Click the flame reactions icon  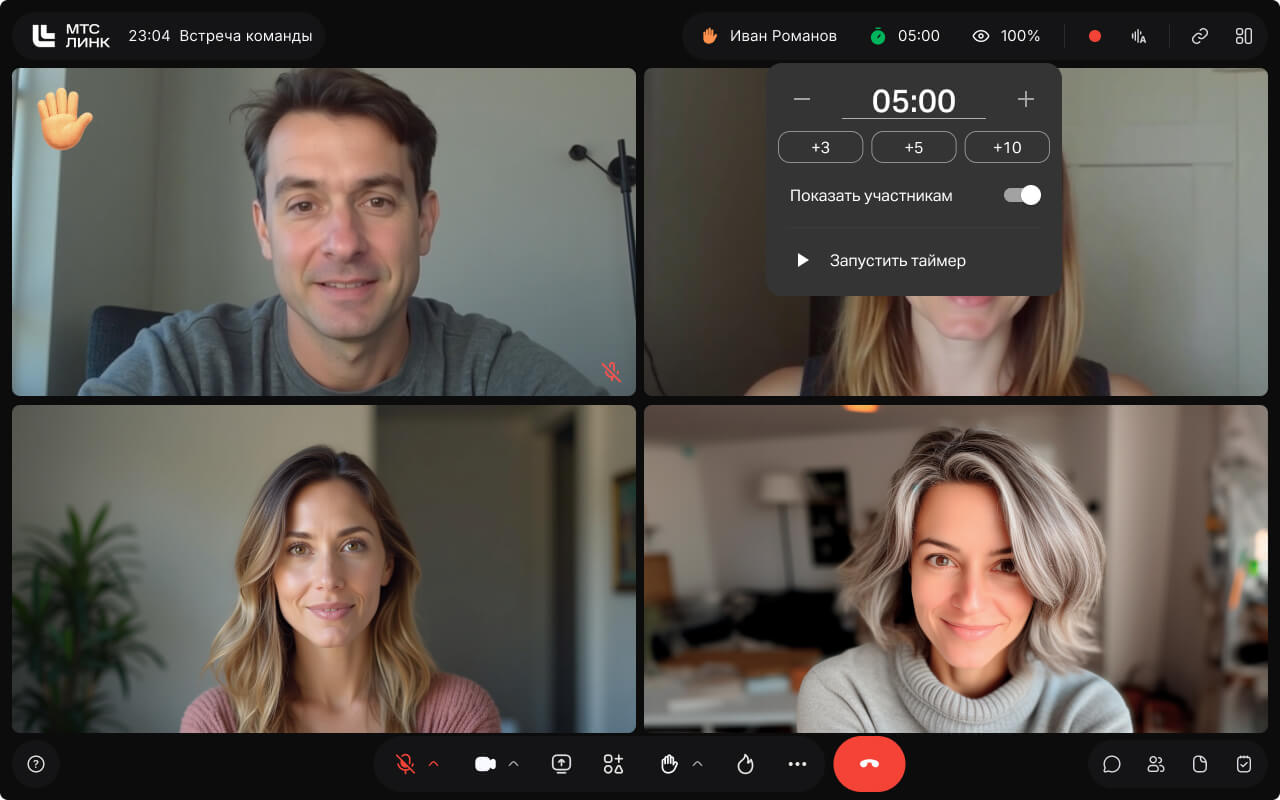(745, 764)
